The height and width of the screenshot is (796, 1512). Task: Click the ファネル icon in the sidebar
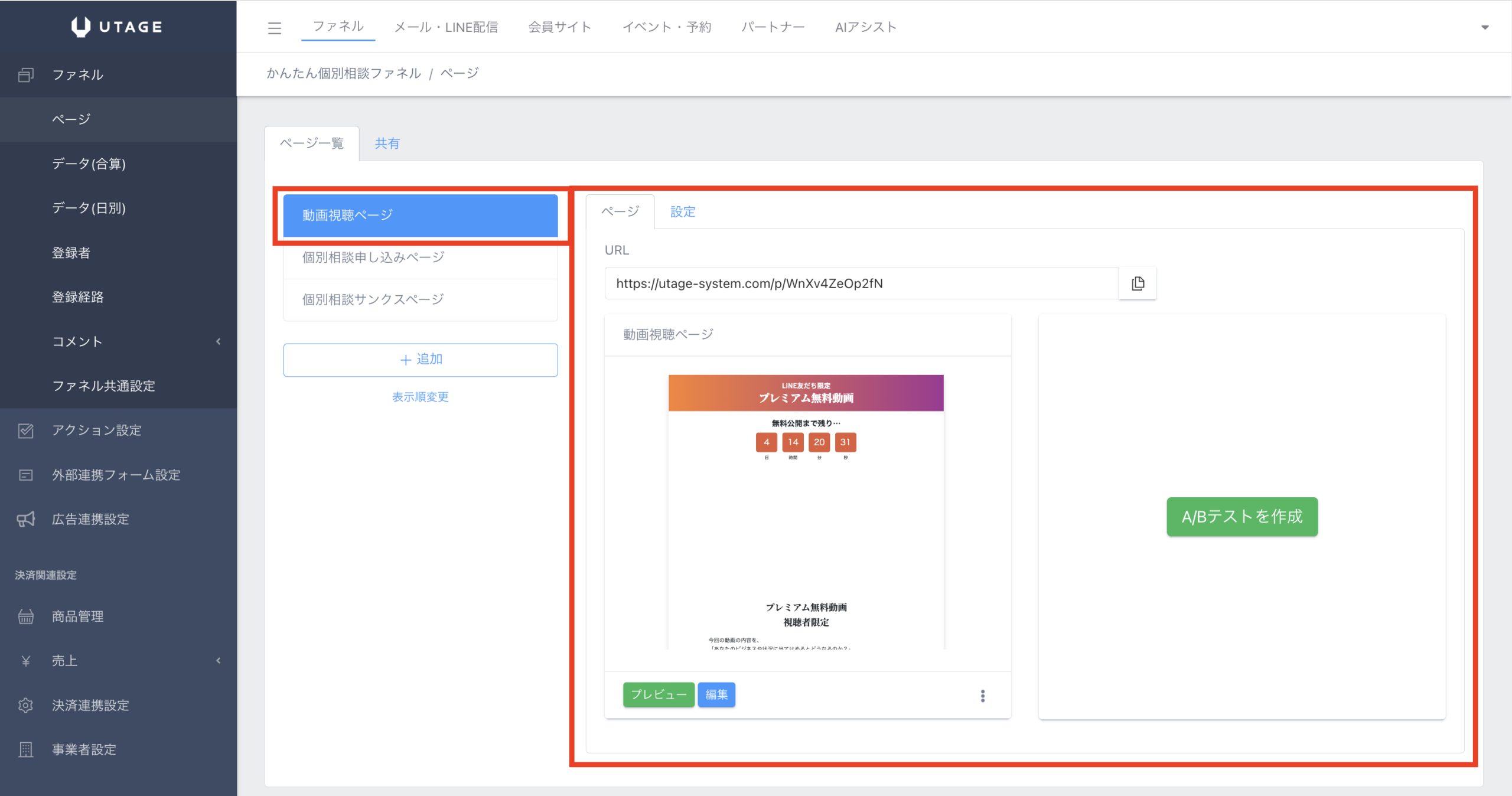(x=25, y=75)
